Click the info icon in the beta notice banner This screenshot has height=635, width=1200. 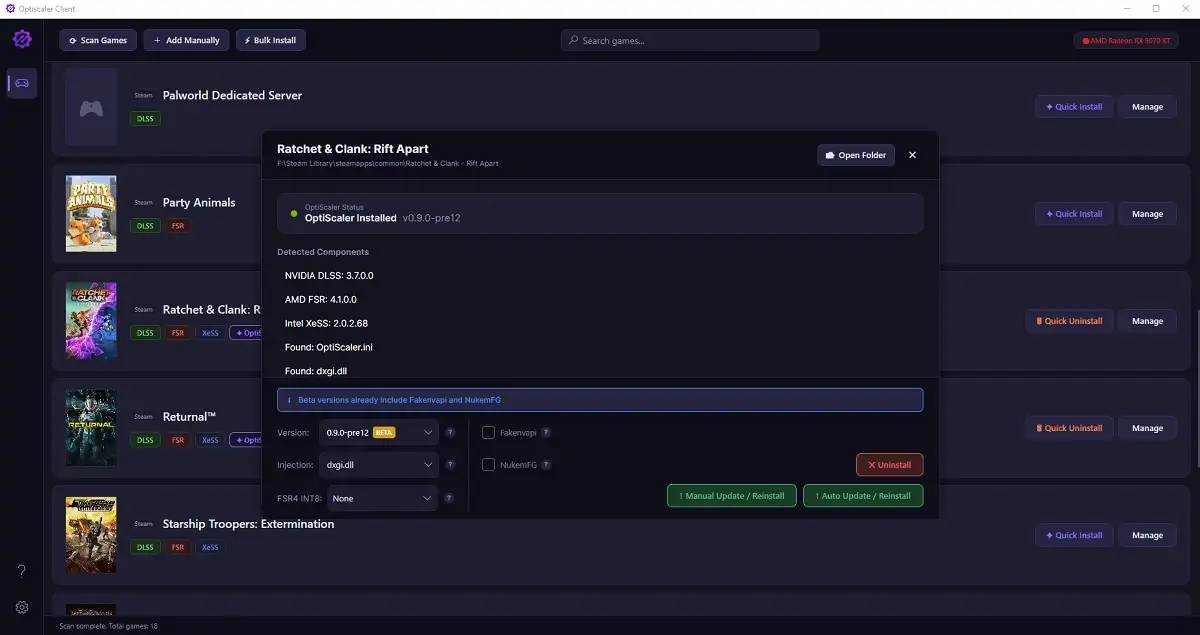(288, 400)
